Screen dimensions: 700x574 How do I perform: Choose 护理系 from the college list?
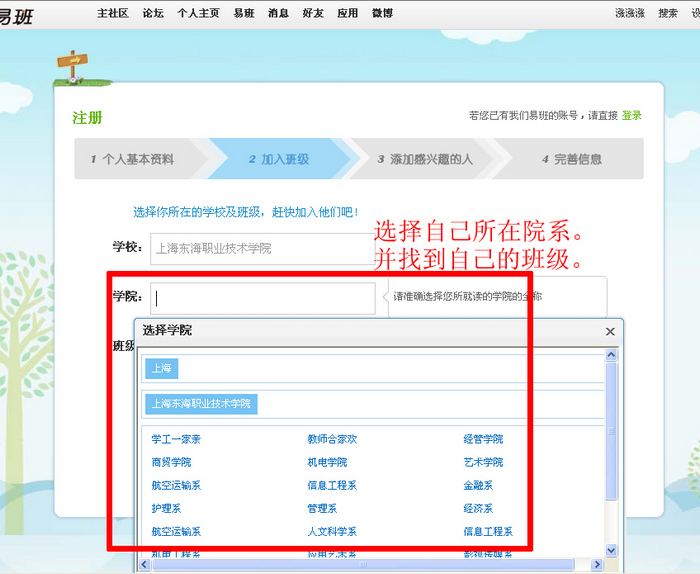click(x=166, y=509)
